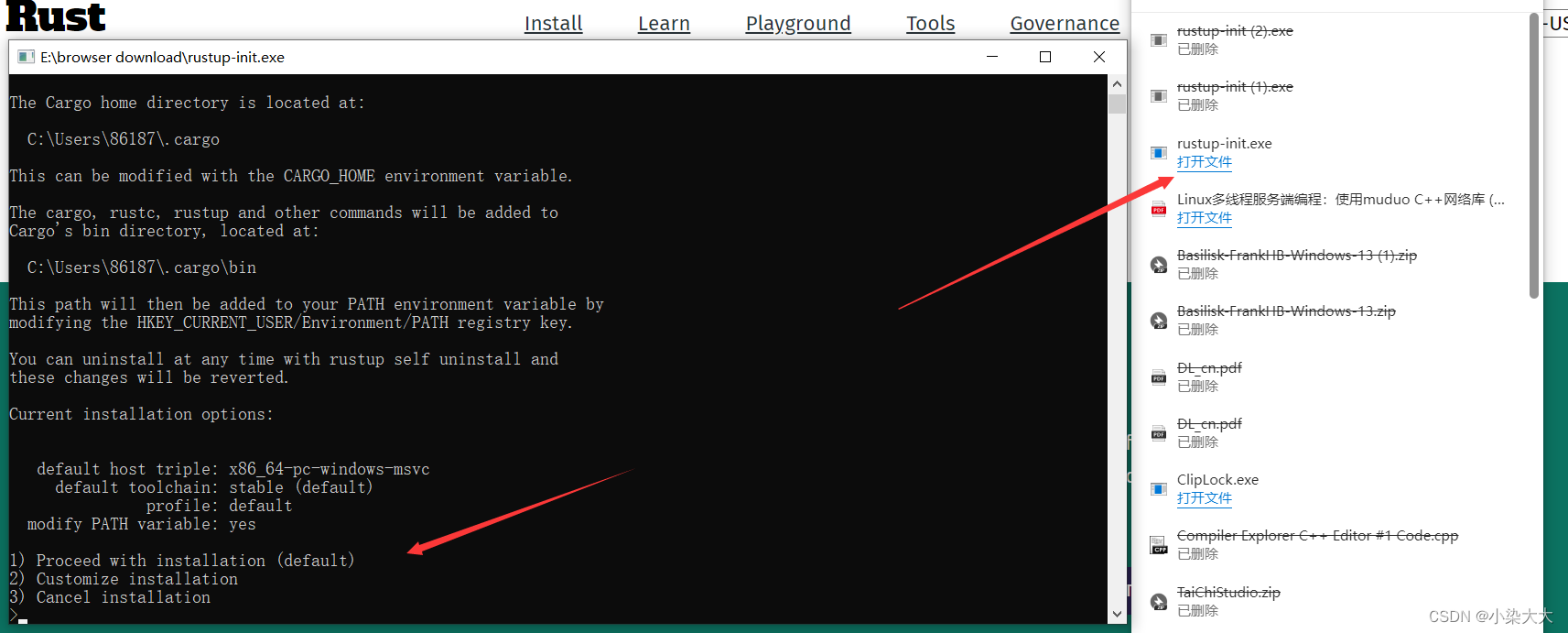Click the TaiChiStudio.zip file icon

click(x=1159, y=602)
